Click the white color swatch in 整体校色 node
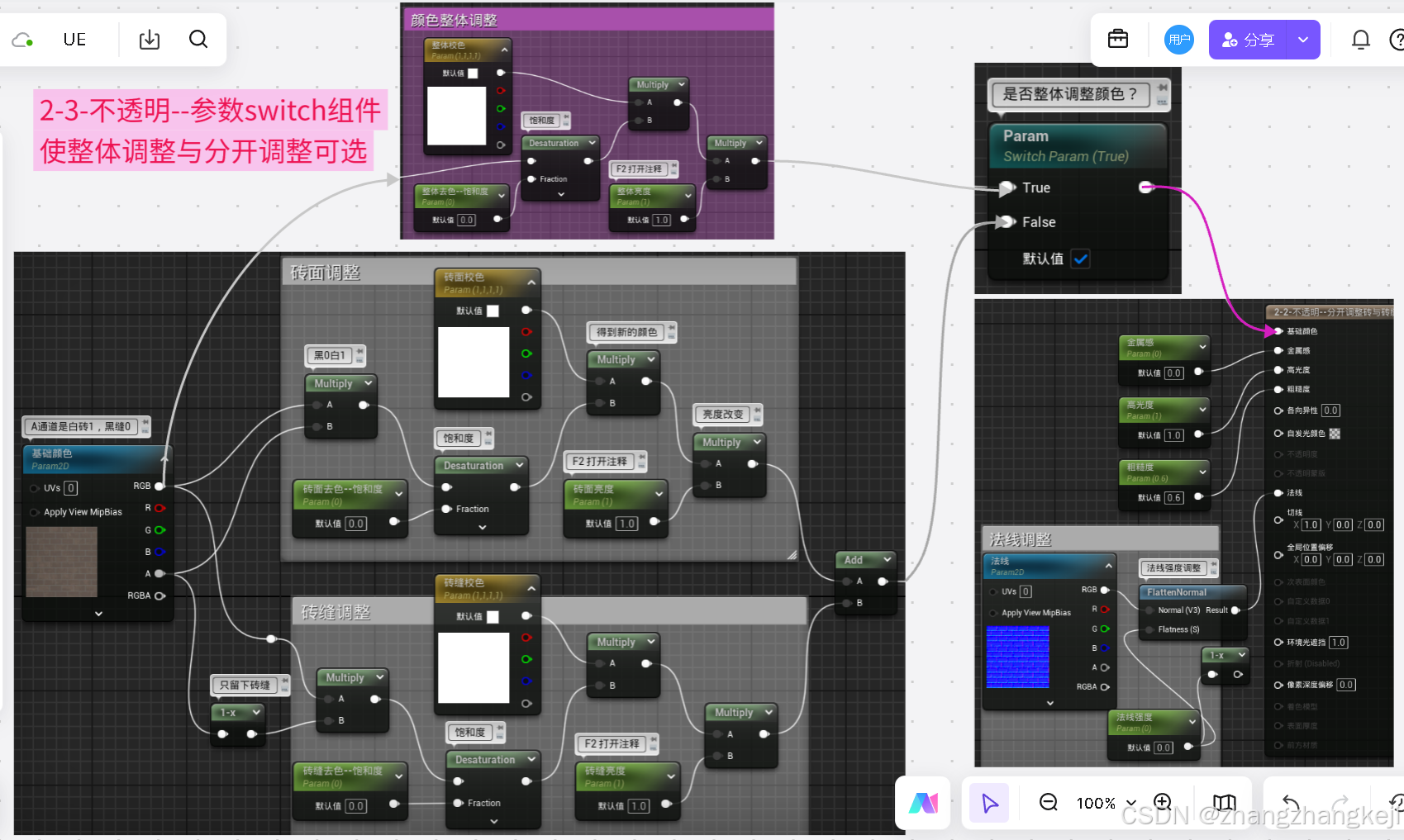Screen dimensions: 1404x840 (455, 116)
